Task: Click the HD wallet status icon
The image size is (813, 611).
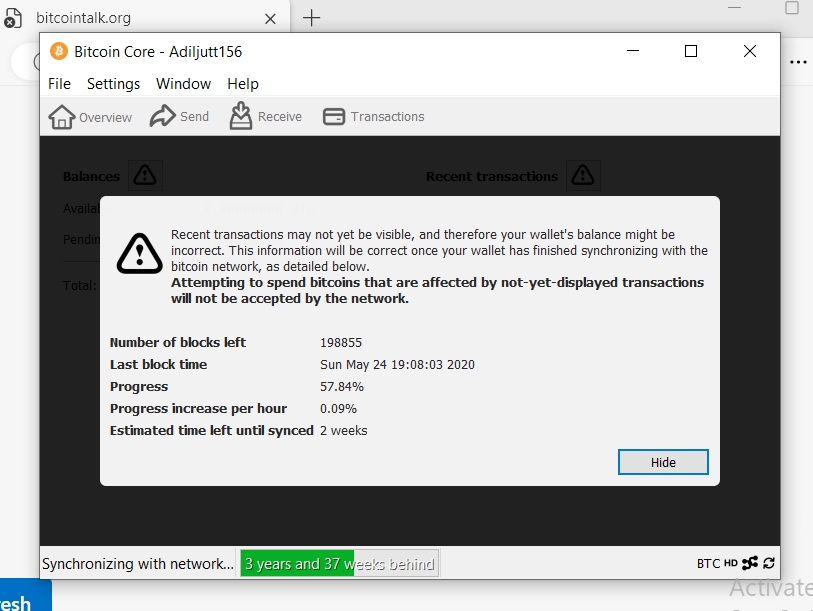Action: point(731,563)
